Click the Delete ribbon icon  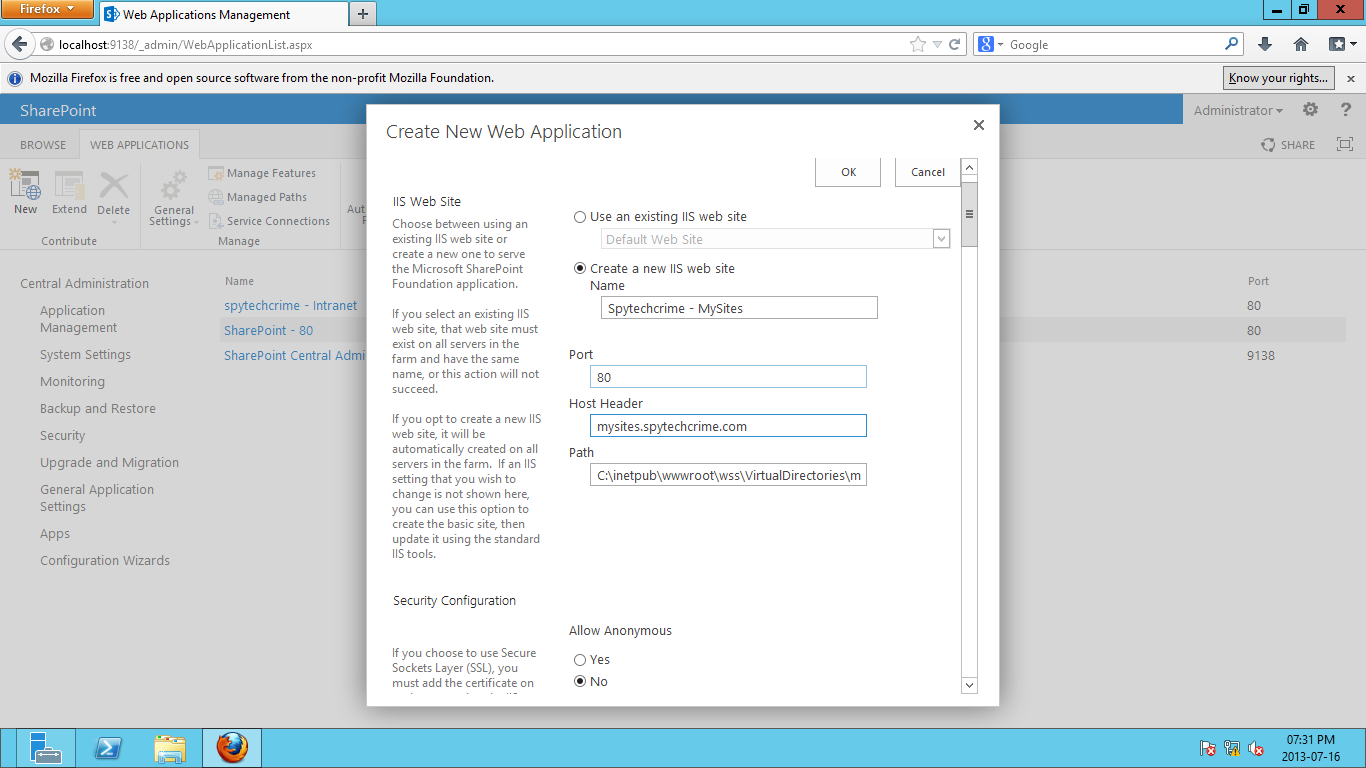pyautogui.click(x=113, y=192)
